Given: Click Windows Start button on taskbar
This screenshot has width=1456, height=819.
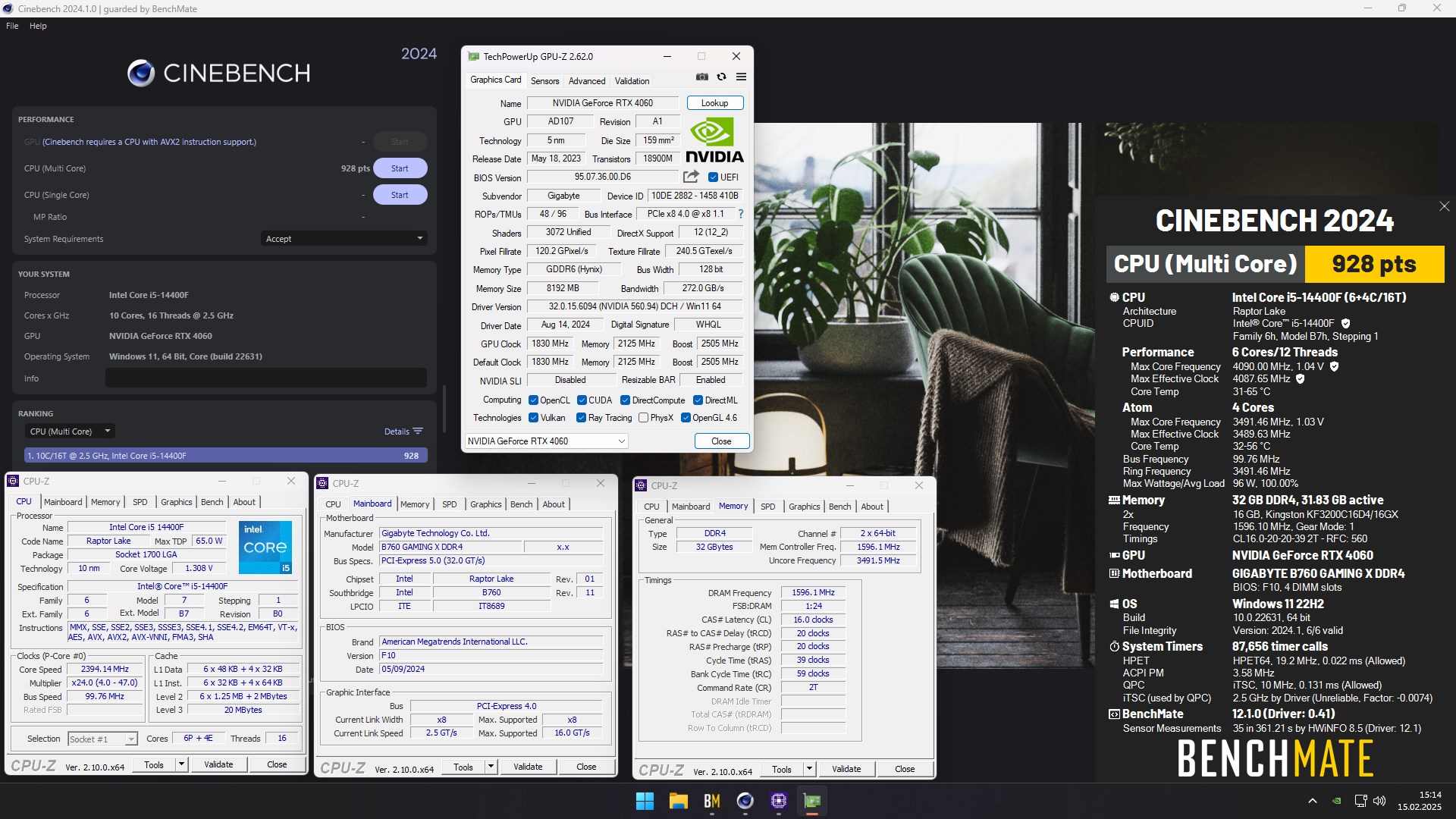Looking at the screenshot, I should [x=645, y=801].
